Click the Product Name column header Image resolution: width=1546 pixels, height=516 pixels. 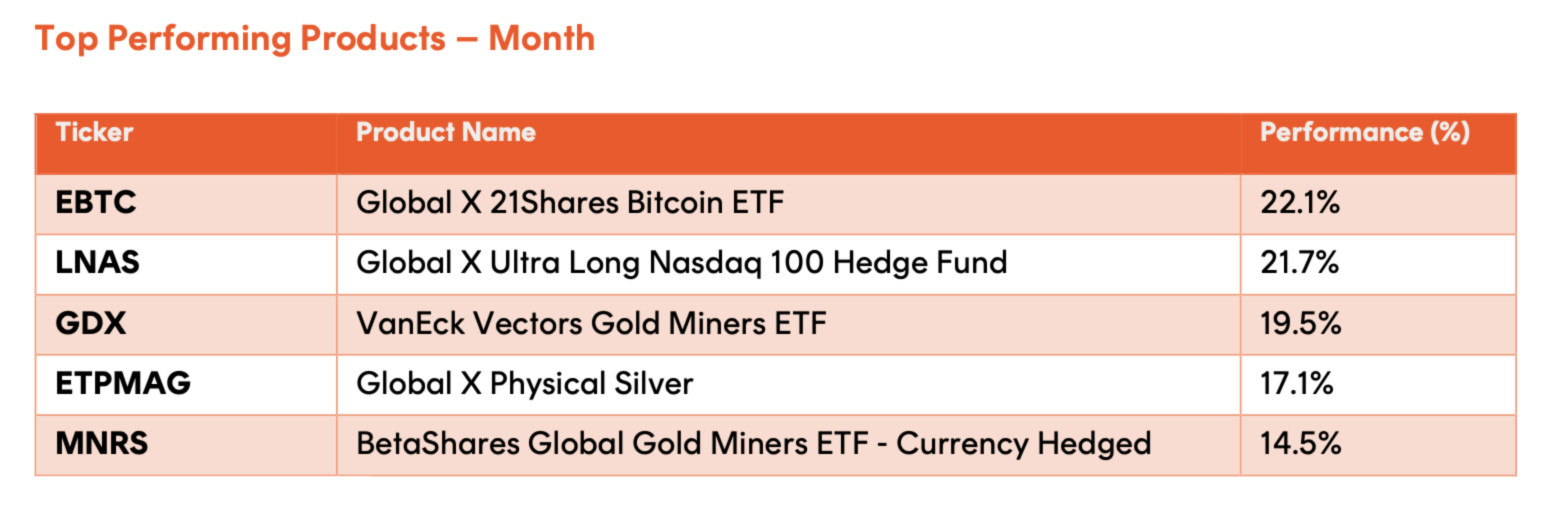click(446, 132)
